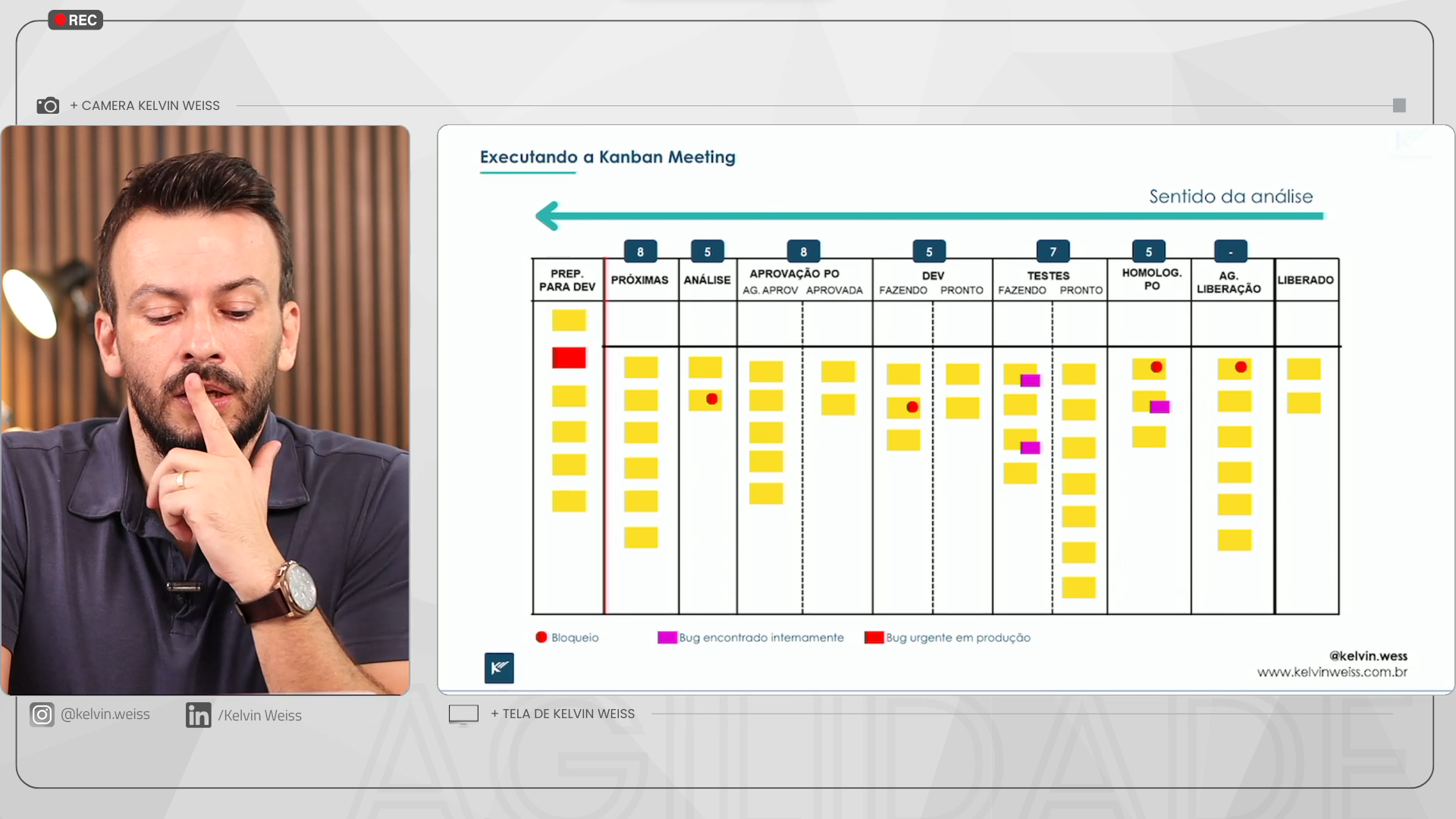The width and height of the screenshot is (1456, 819).
Task: Click the camera icon beside Camera Kelvin Weiss
Action: pyautogui.click(x=48, y=105)
